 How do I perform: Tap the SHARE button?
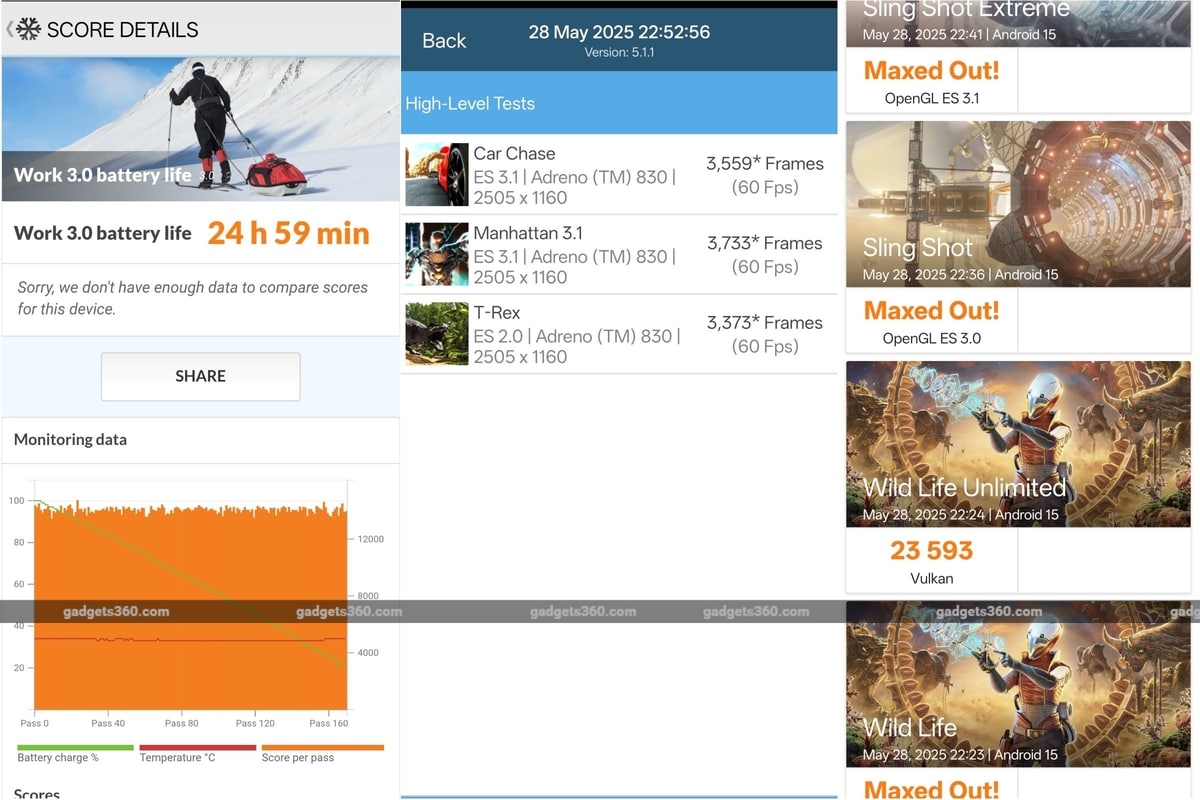click(200, 376)
